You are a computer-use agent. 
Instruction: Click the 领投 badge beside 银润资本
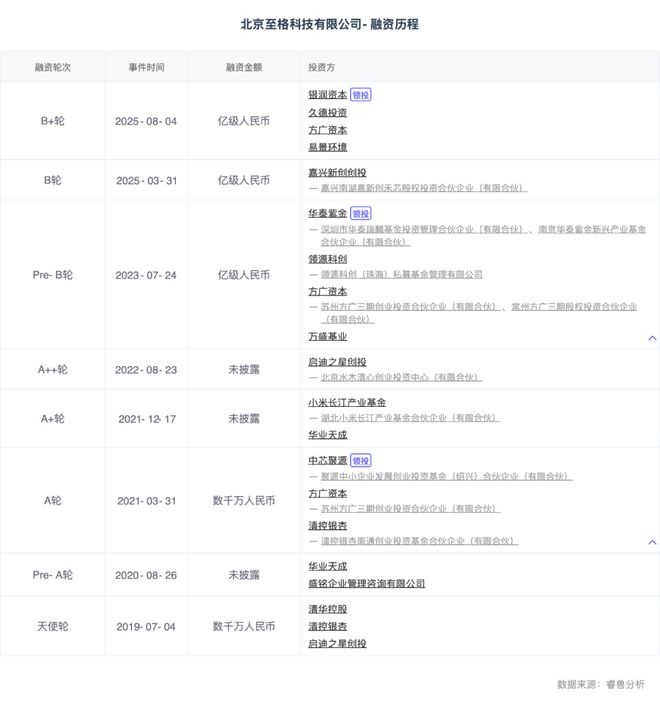361,95
